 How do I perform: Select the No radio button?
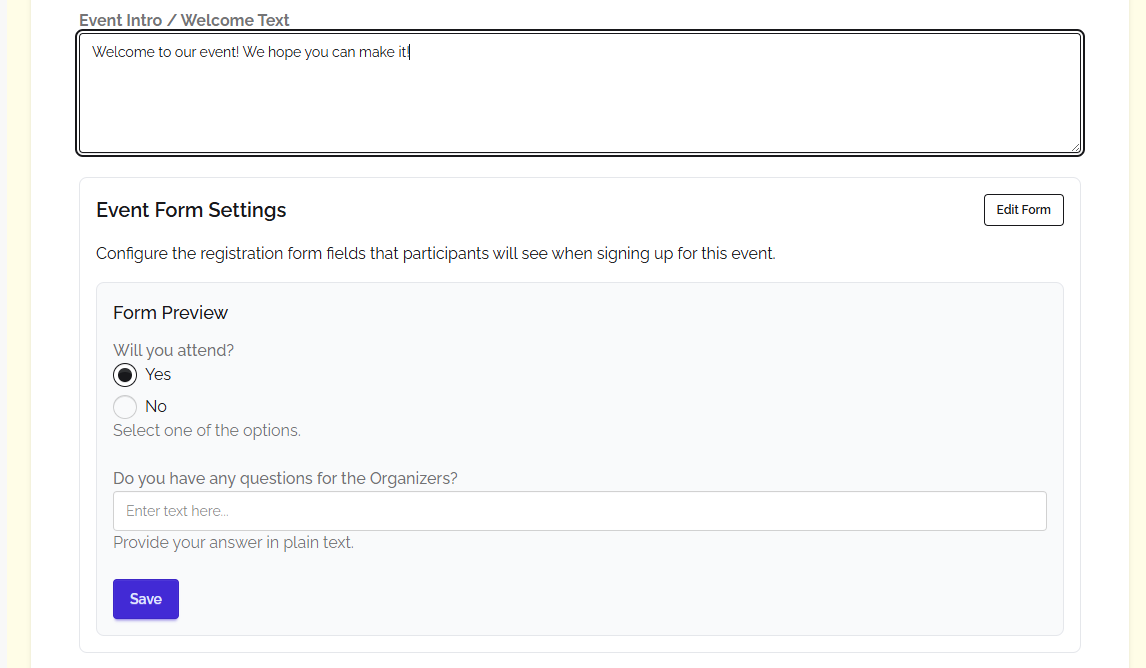point(125,407)
